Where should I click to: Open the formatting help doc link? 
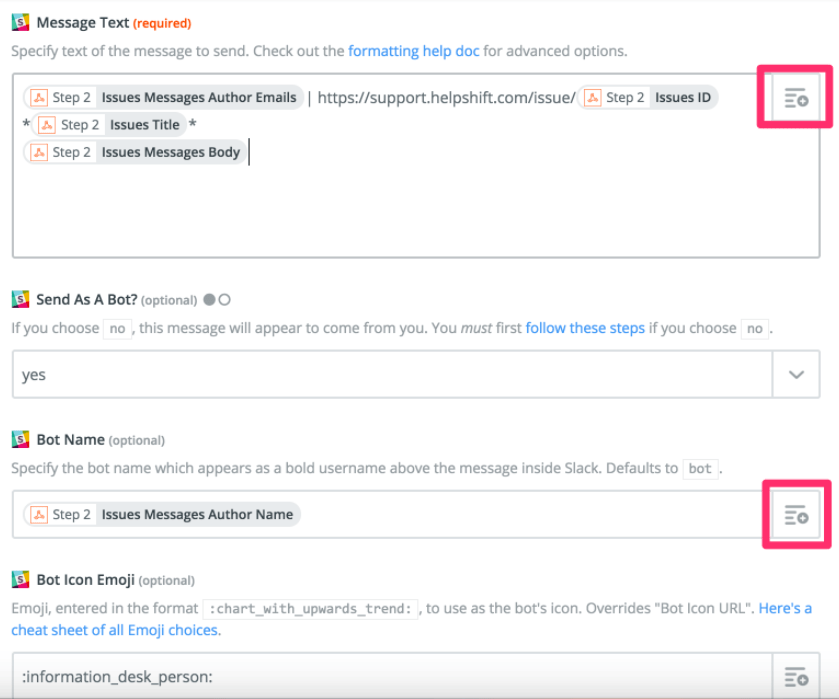(x=413, y=50)
